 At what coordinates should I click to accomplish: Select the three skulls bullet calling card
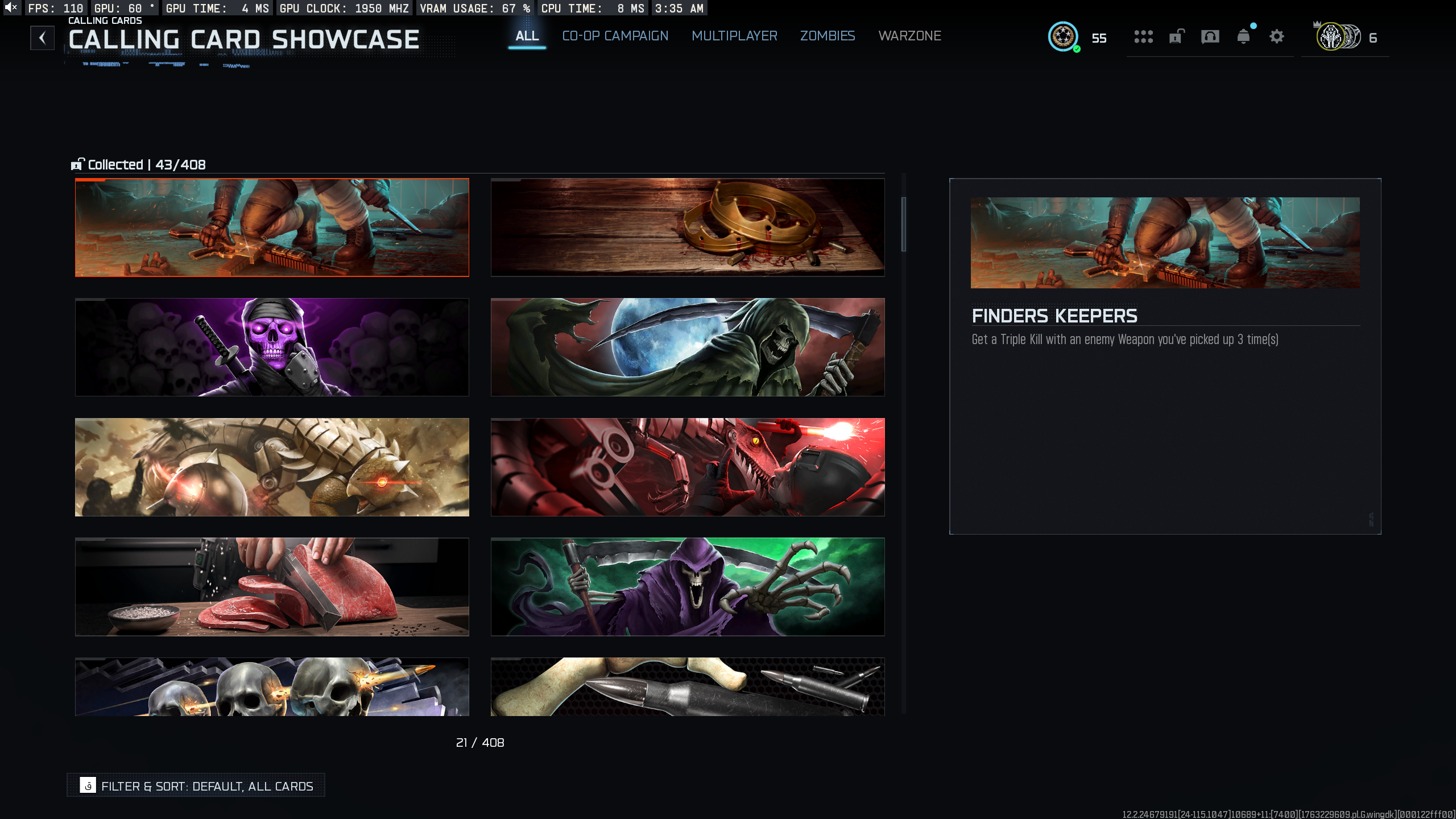click(272, 686)
